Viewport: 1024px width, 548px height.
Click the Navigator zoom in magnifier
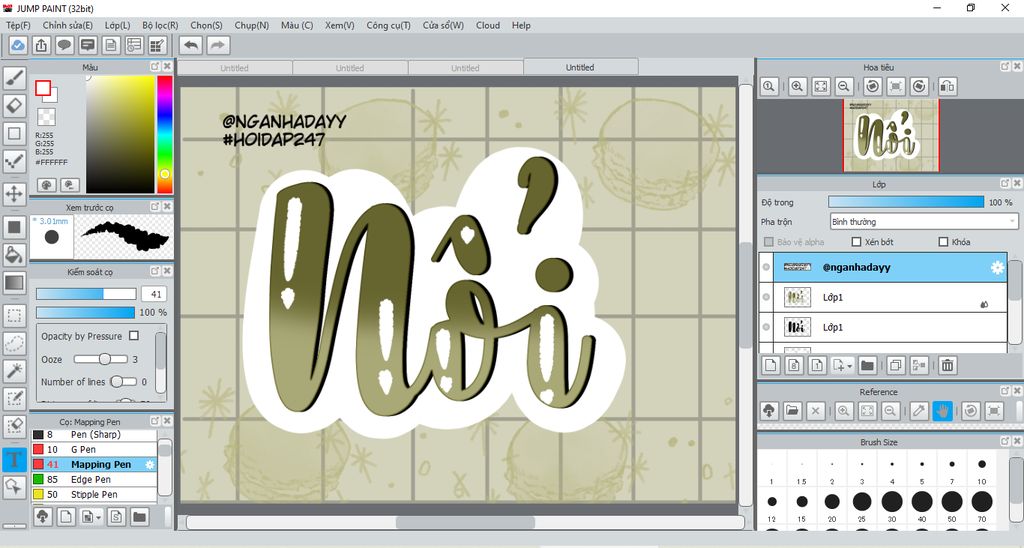click(x=797, y=86)
